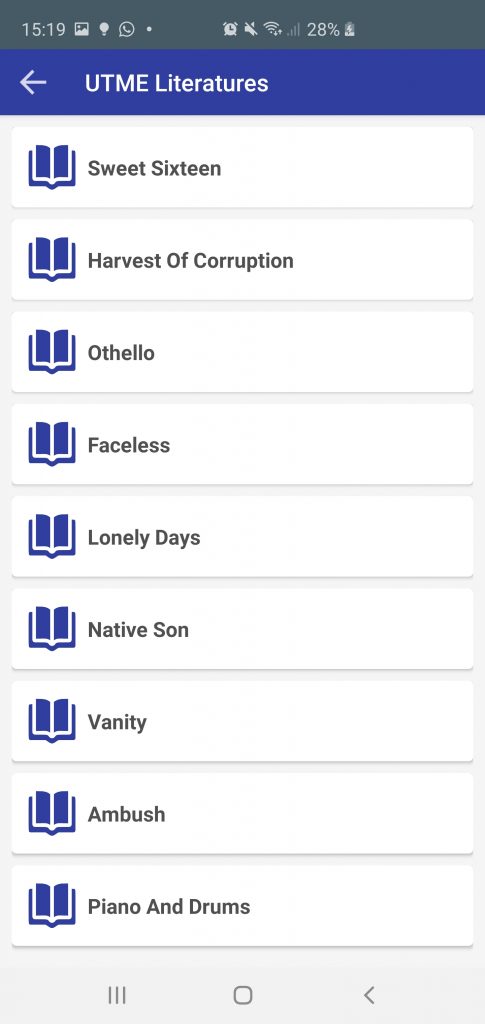Tap the book icon beside Piano And Drums
The height and width of the screenshot is (1024, 485).
[52, 906]
